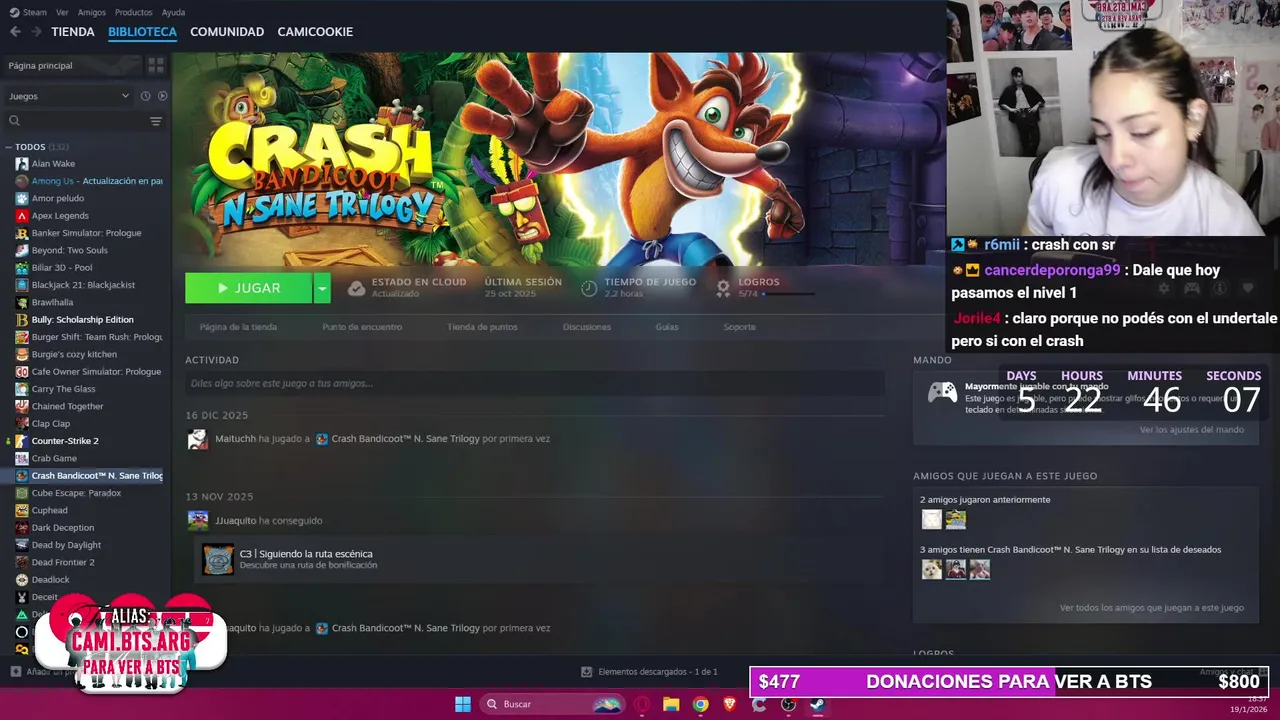The image size is (1280, 720).
Task: Open OBS Studio from taskbar
Action: click(788, 704)
